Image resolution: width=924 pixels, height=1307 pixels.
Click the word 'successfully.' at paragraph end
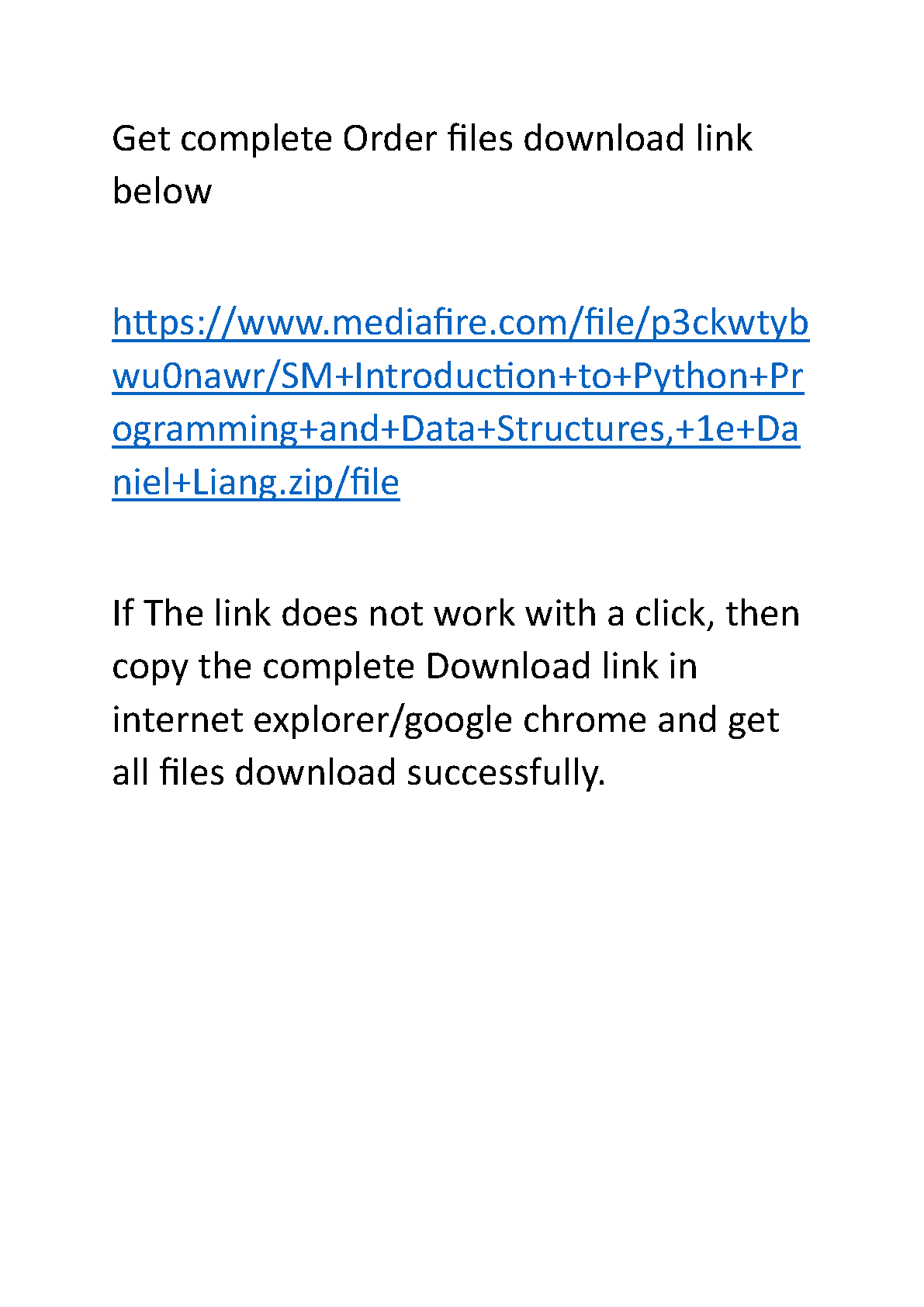(506, 773)
